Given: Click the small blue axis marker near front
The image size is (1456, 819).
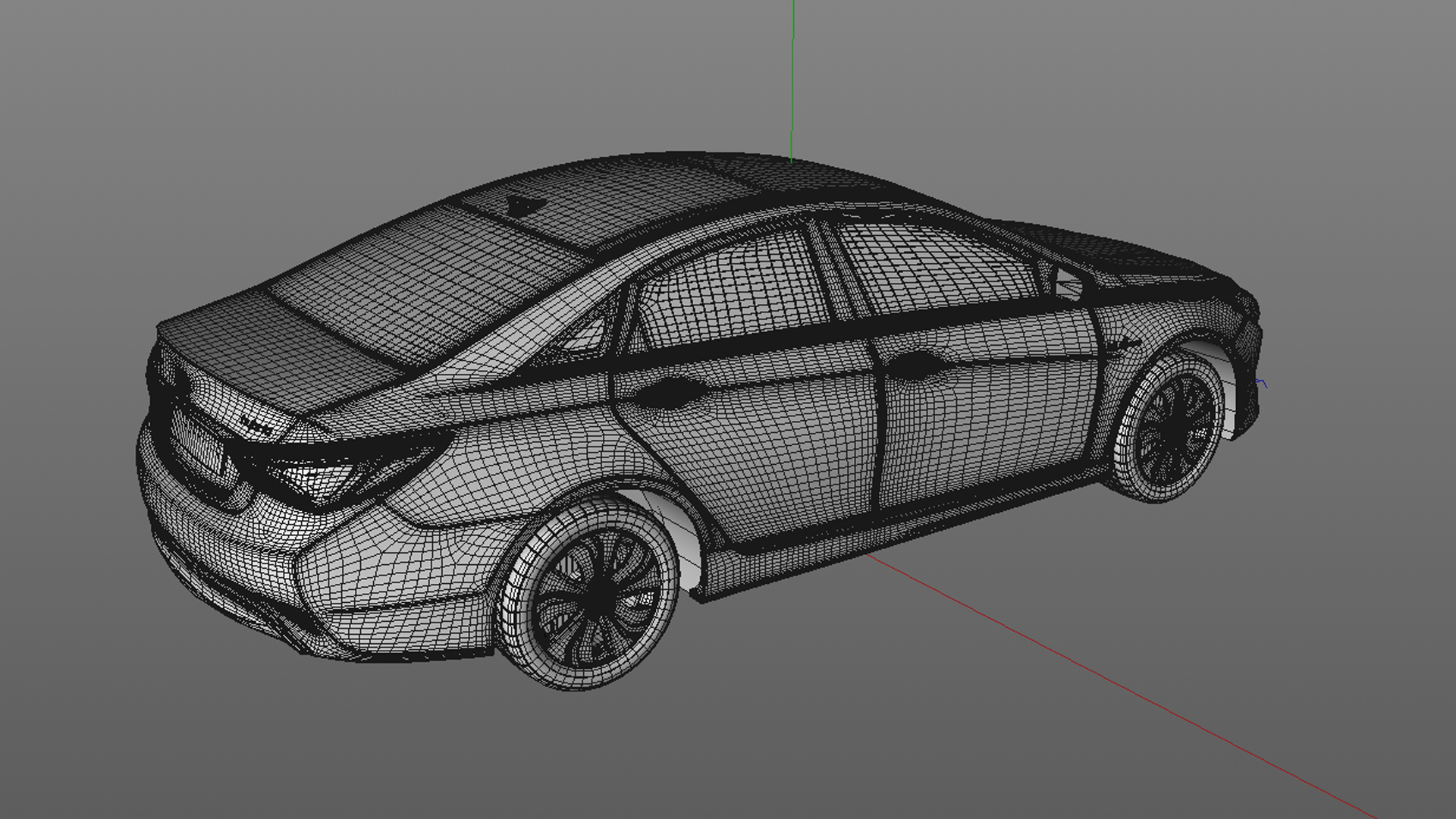Looking at the screenshot, I should pos(1262,383).
